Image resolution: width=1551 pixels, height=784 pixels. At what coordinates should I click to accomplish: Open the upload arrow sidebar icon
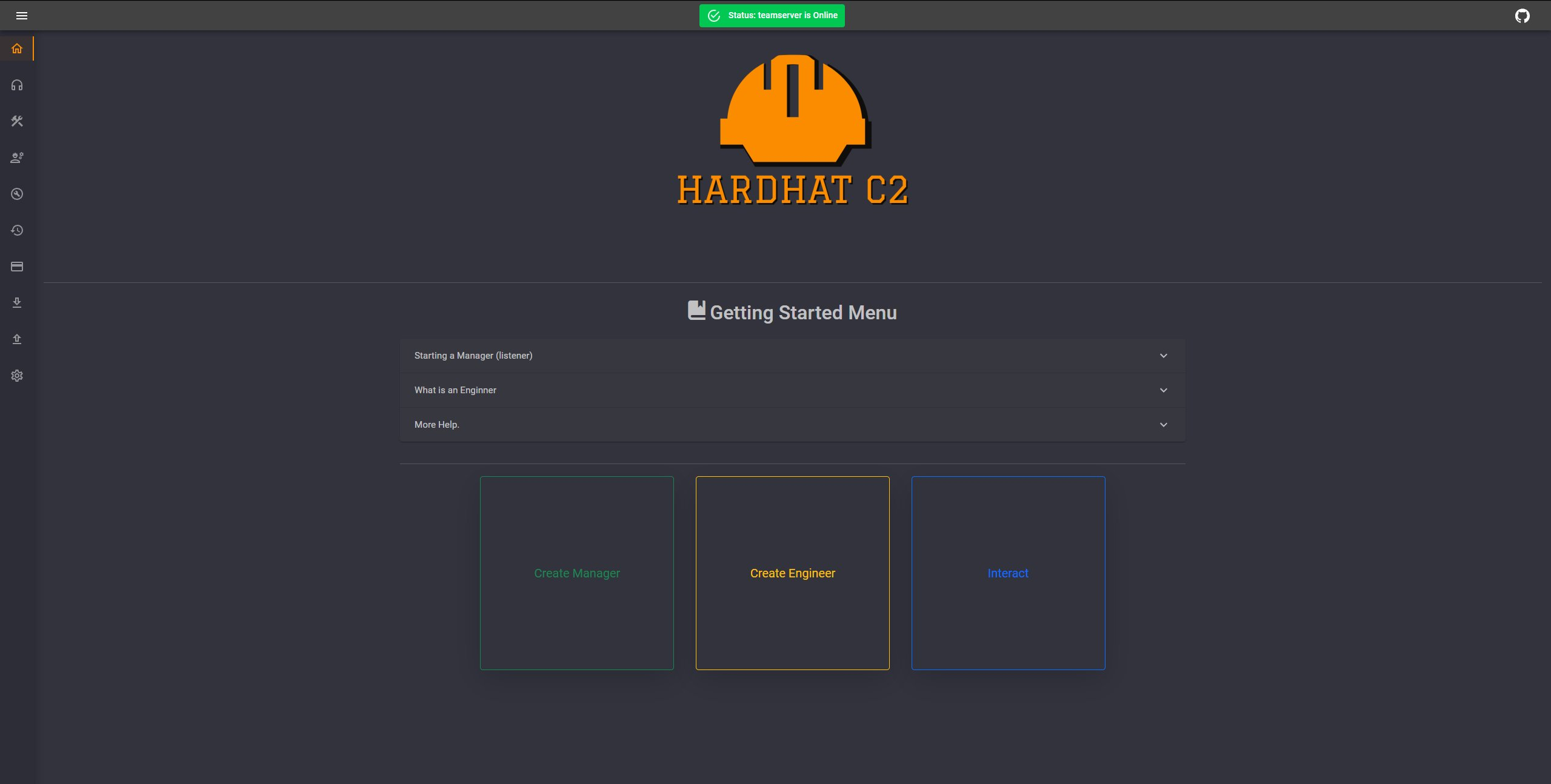click(17, 339)
